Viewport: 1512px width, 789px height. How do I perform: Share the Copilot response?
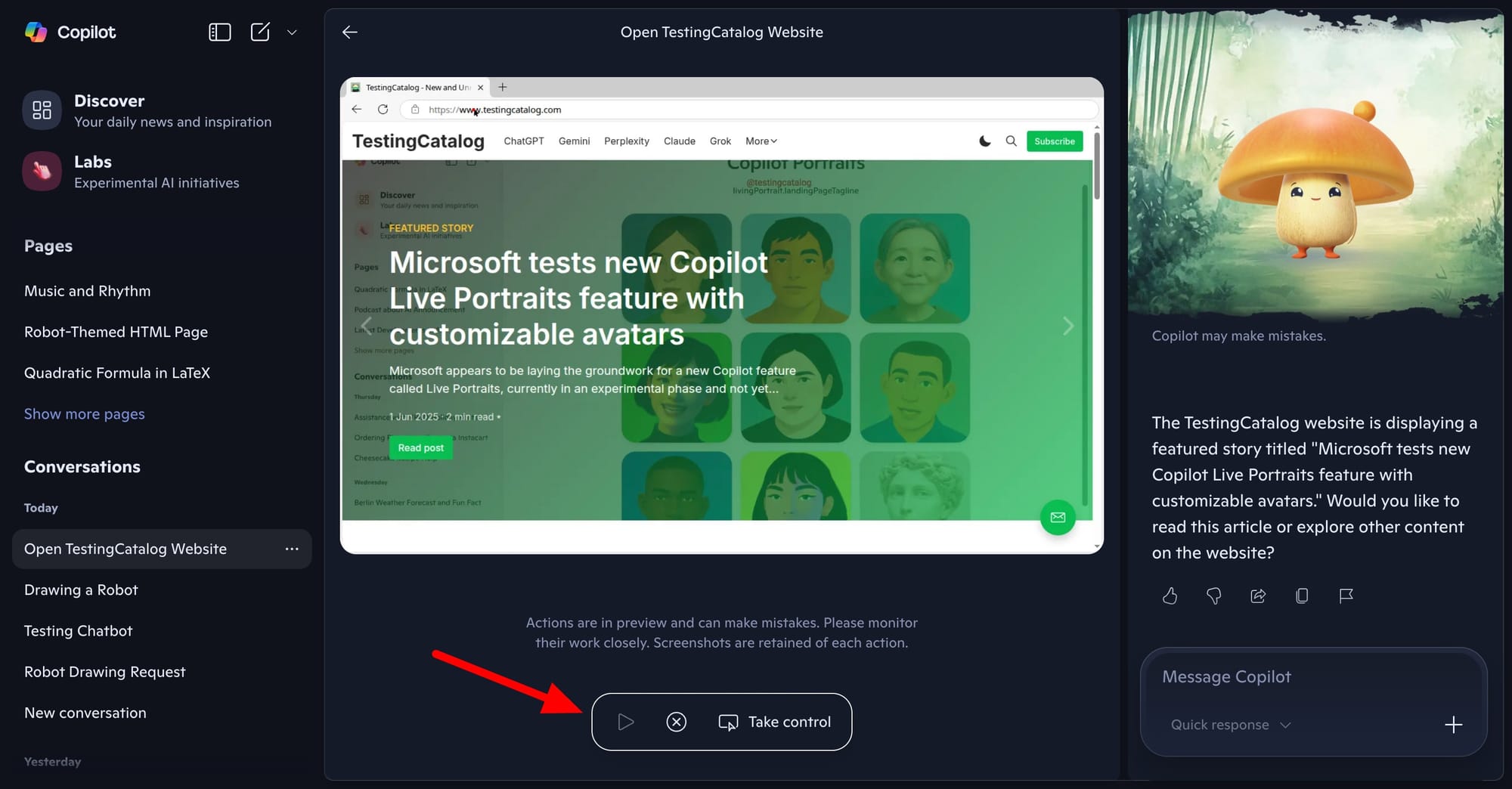(x=1258, y=596)
